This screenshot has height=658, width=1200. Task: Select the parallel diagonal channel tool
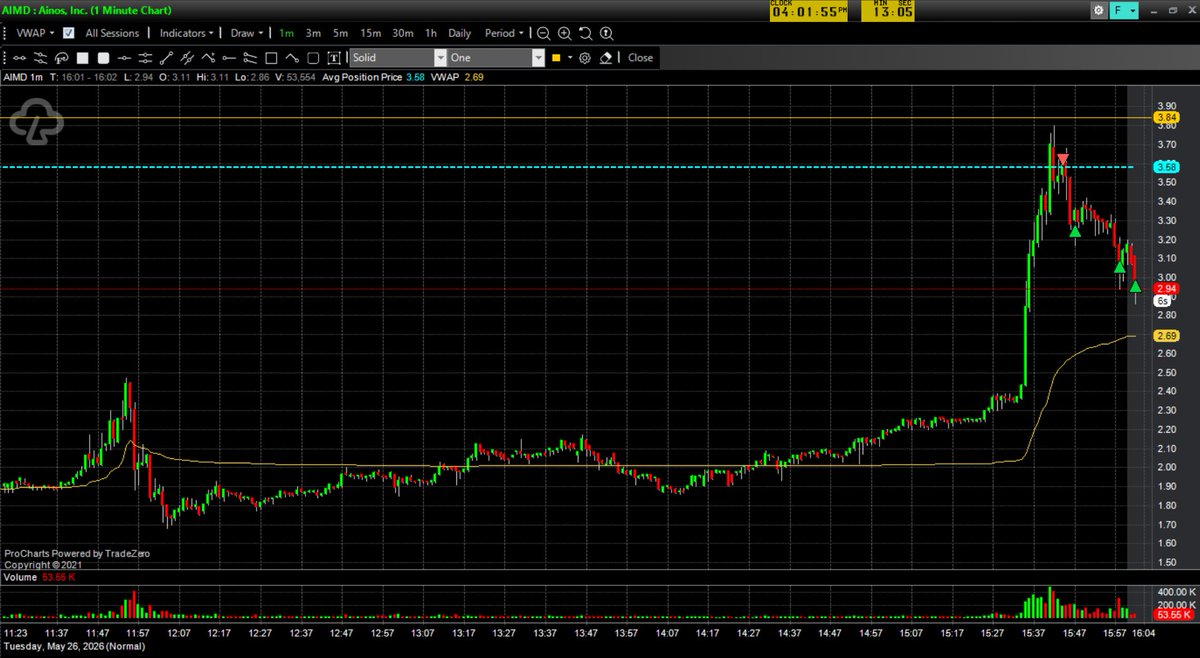click(187, 58)
